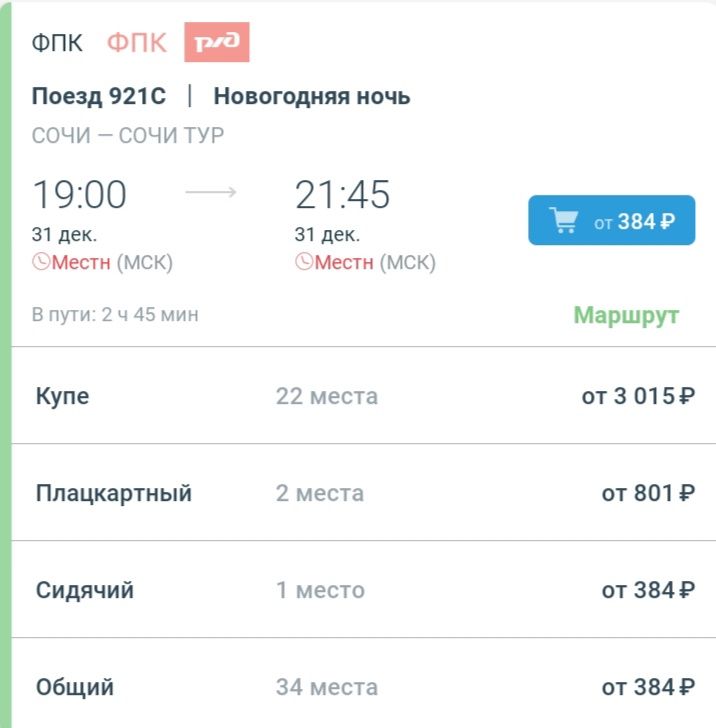Choose the Сидячий seat class label
The image size is (716, 728).
pyautogui.click(x=85, y=590)
